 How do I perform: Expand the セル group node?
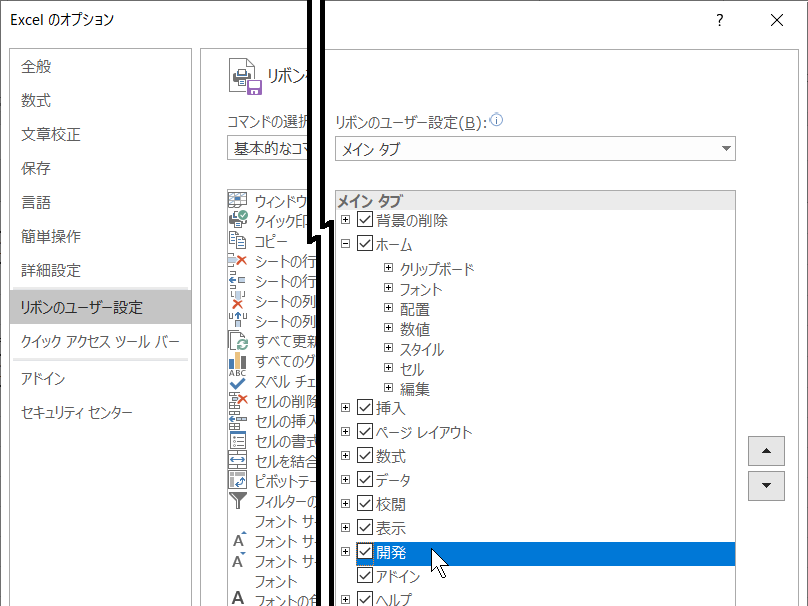pos(389,367)
